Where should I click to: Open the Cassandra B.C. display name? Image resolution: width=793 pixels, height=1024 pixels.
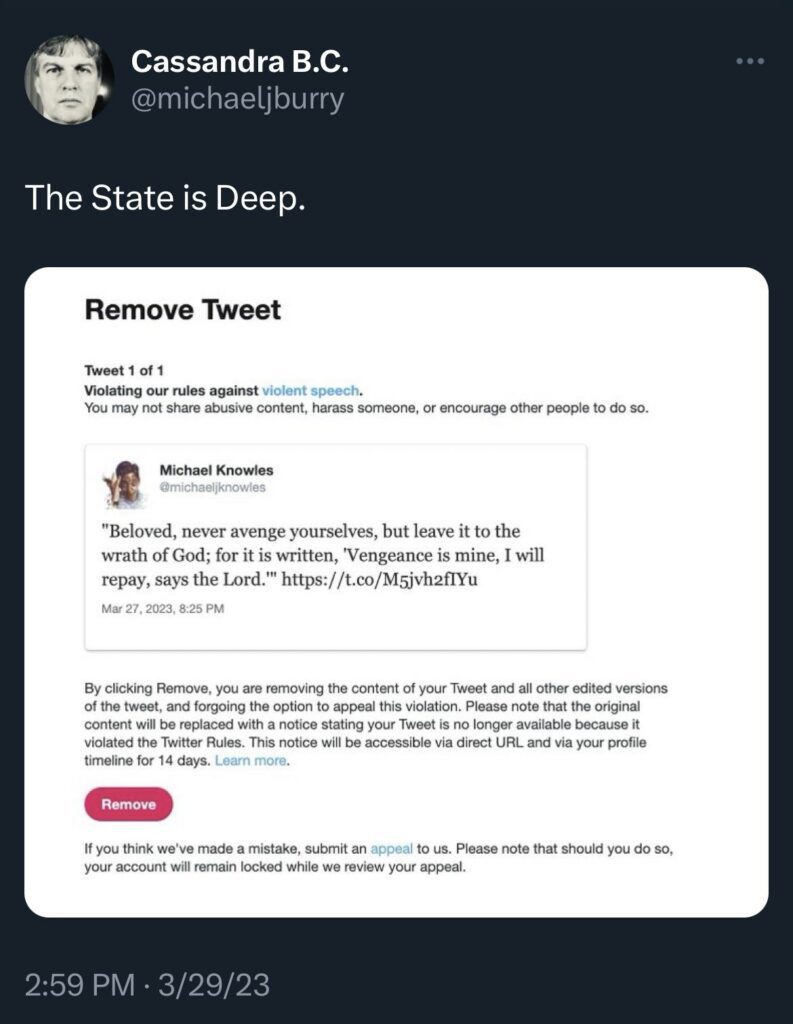240,63
